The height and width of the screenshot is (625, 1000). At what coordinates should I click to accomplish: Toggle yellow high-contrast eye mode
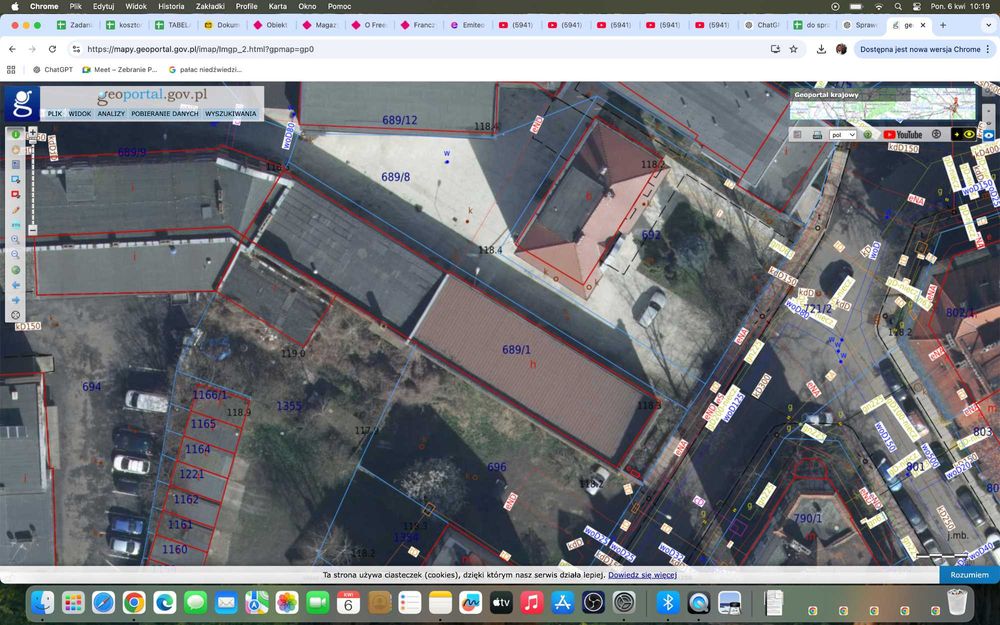coord(964,135)
